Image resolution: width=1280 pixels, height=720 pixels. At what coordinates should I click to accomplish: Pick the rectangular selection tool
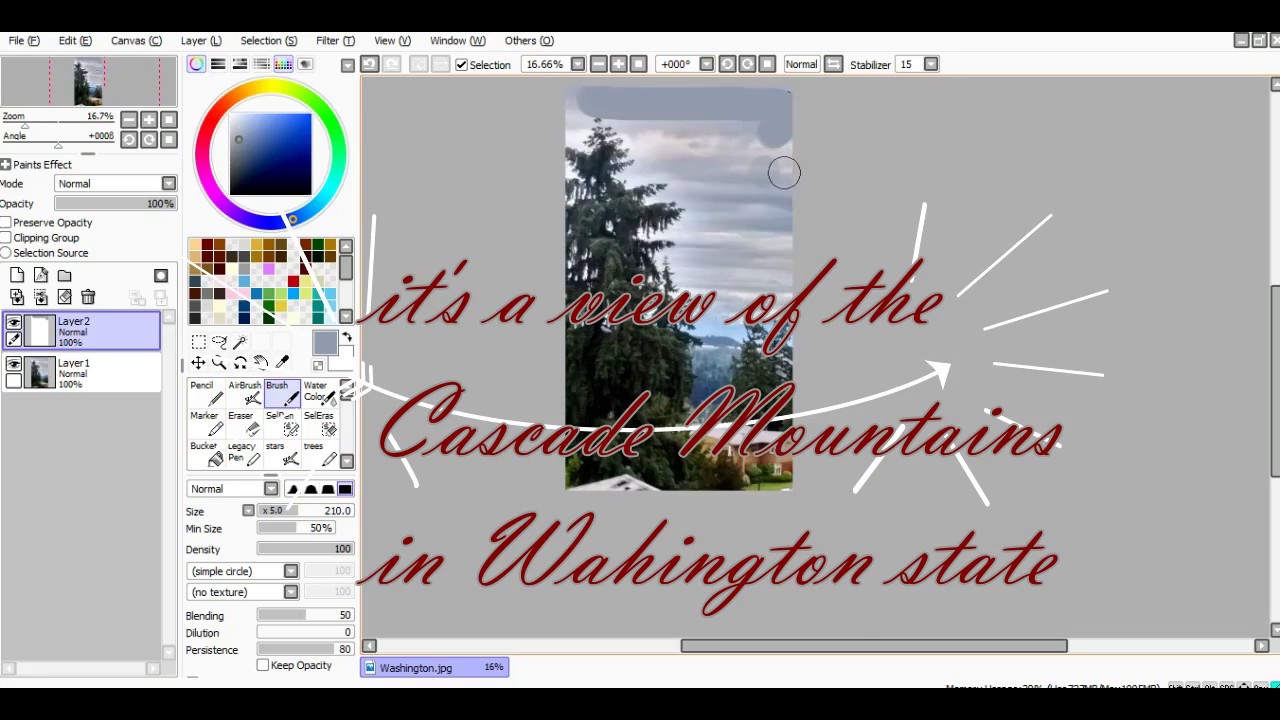tap(198, 342)
